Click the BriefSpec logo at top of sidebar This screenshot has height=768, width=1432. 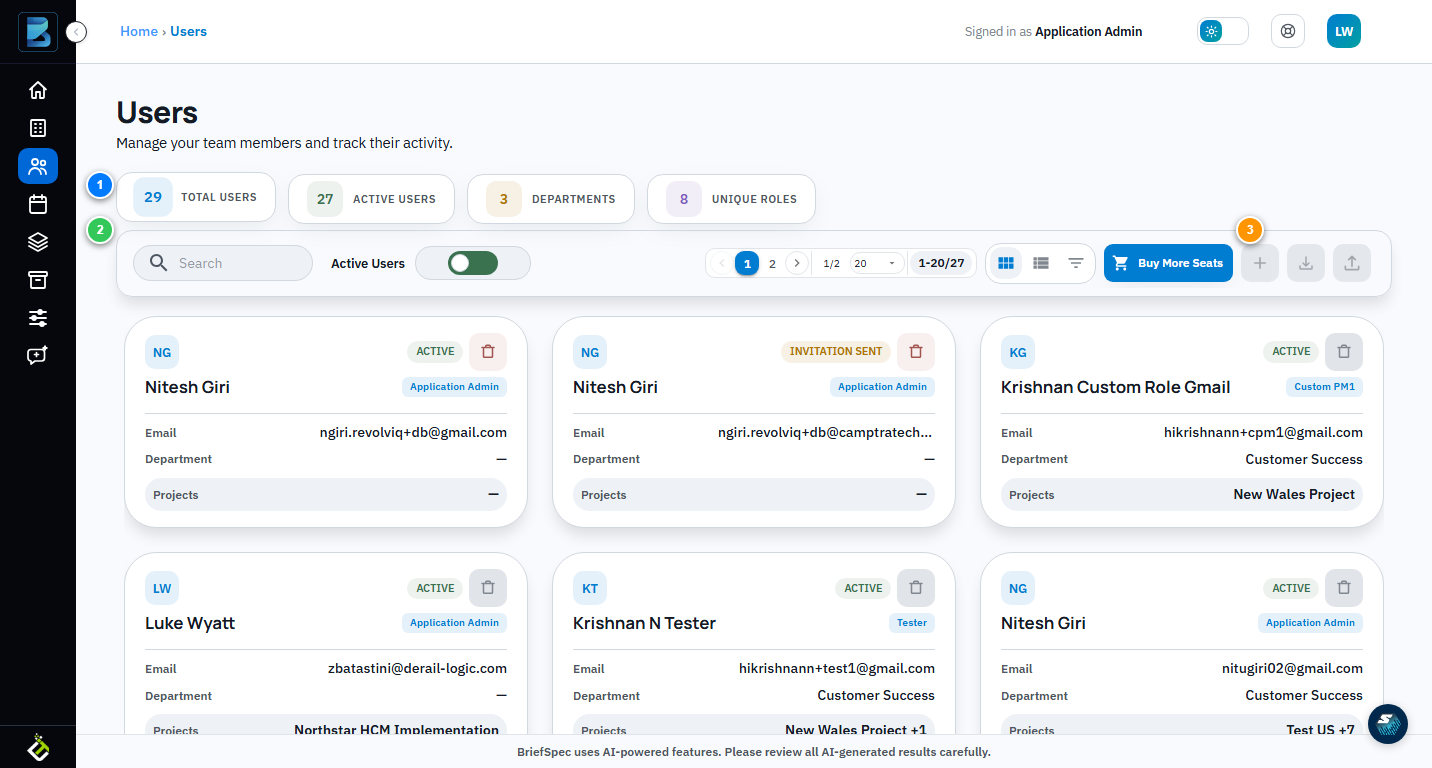(x=38, y=32)
